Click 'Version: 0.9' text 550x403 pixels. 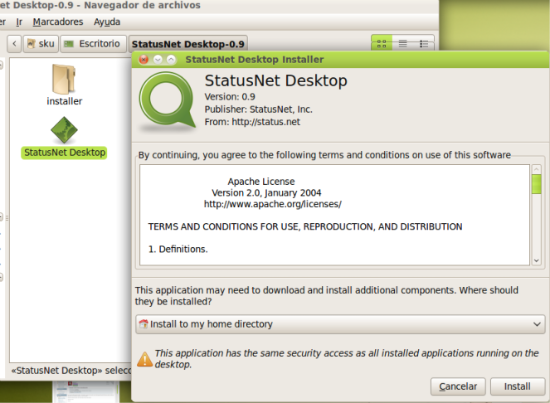[x=230, y=96]
